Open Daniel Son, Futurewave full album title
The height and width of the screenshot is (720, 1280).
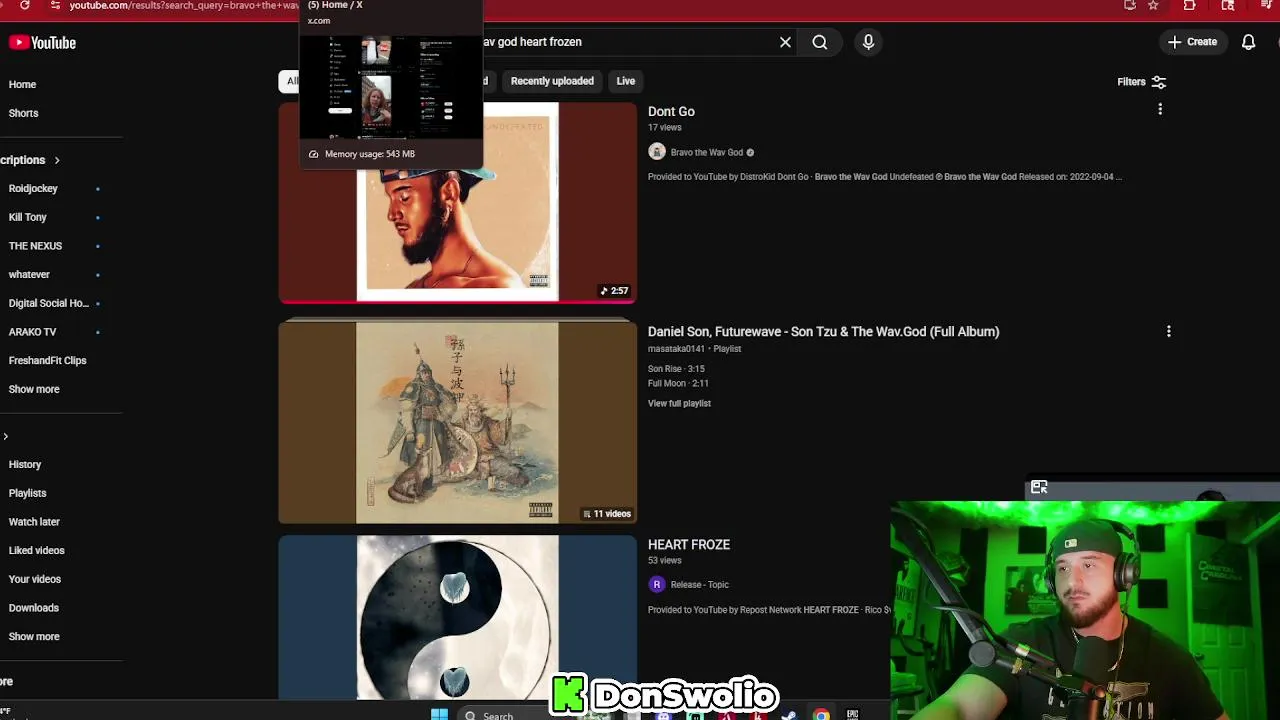click(823, 331)
